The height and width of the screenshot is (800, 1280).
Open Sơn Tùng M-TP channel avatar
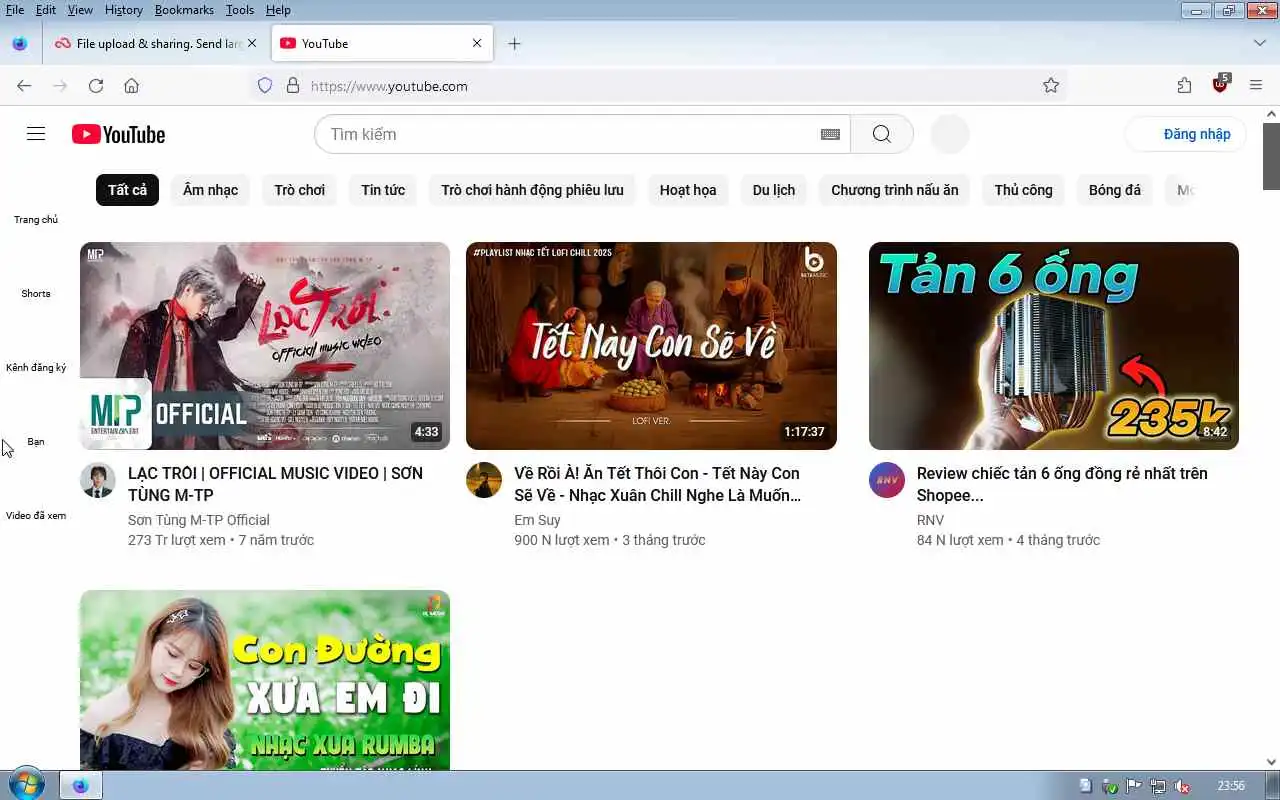[98, 480]
